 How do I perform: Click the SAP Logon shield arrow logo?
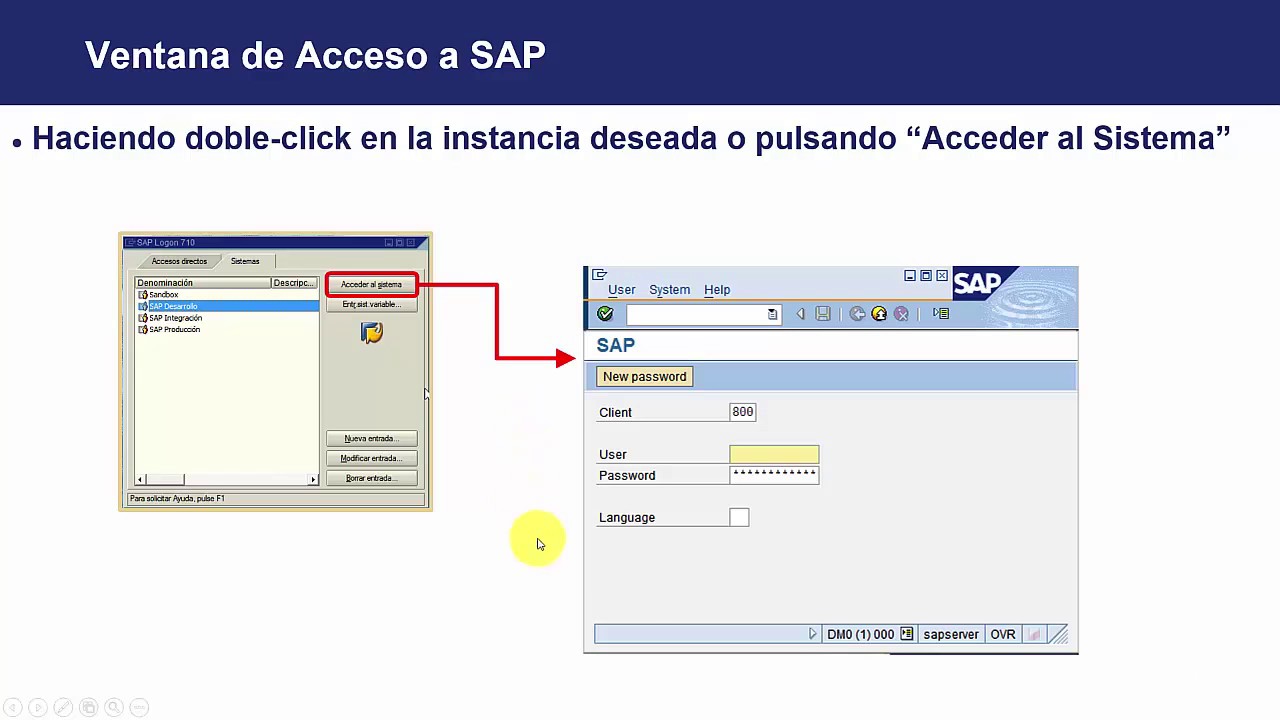pos(372,333)
